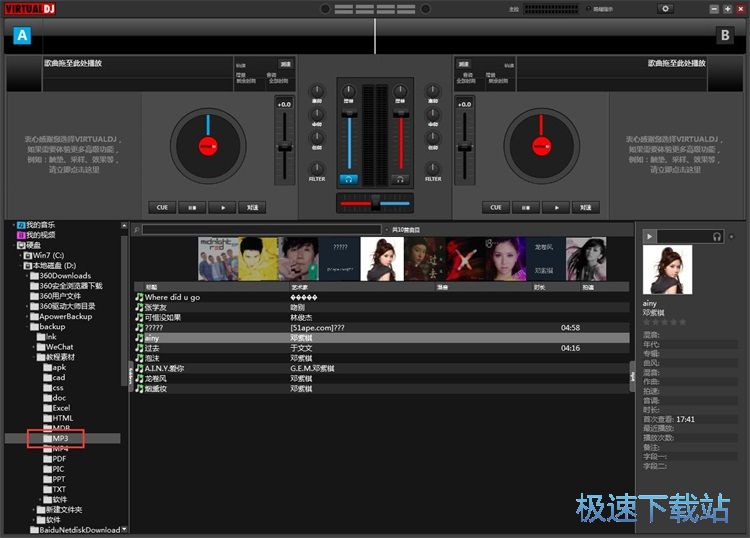Toggle the small checkbox next to the master meter
Viewport: 750px width, 538px height.
click(x=589, y=9)
